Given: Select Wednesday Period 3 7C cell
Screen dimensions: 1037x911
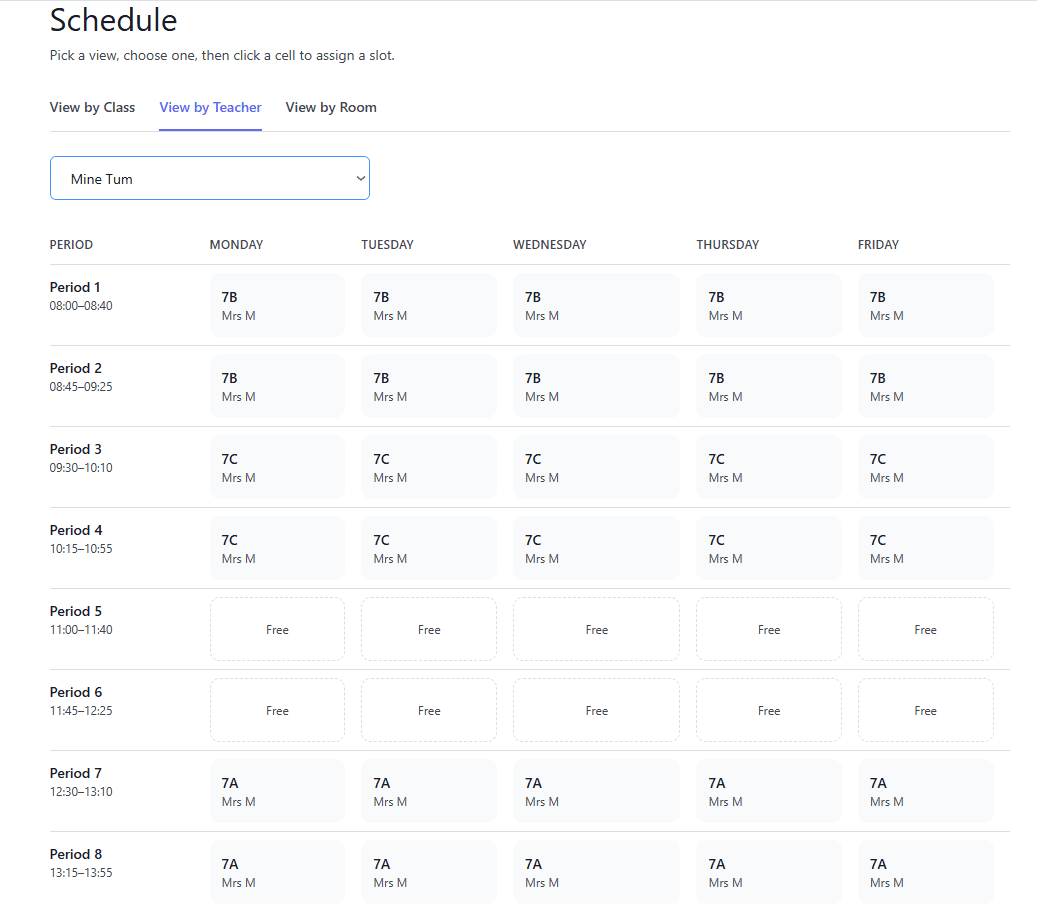Looking at the screenshot, I should point(597,467).
